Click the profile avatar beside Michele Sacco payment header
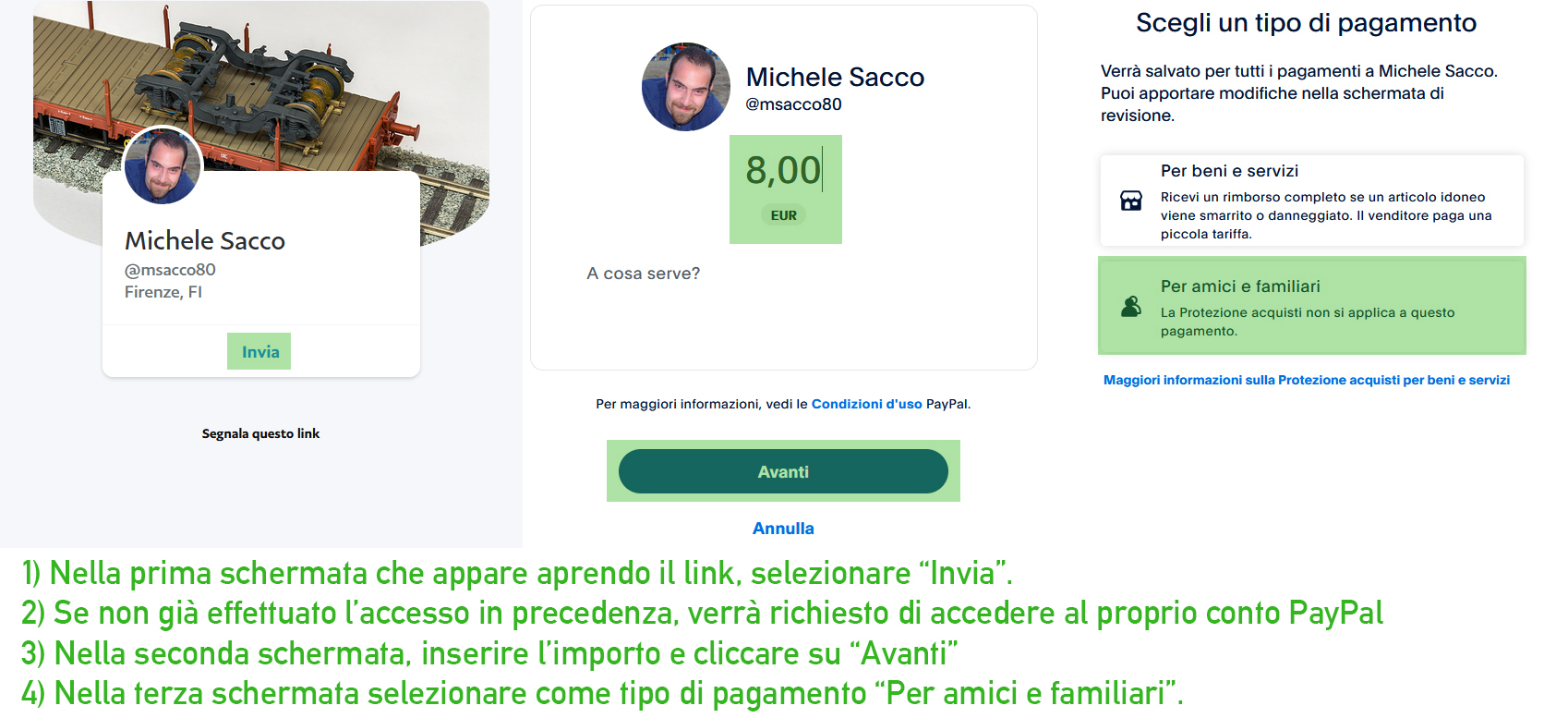Screen dimensions: 1568x718 point(686,87)
